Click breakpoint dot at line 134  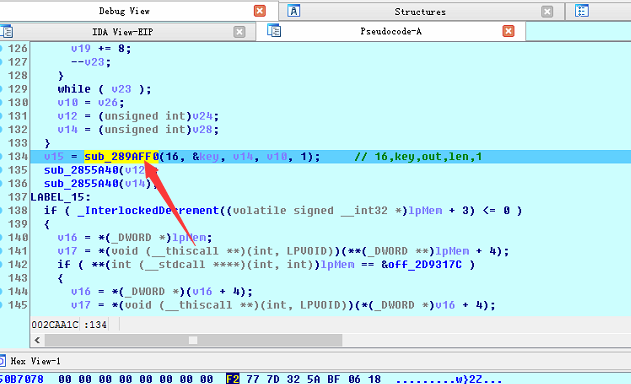[x=1, y=156]
